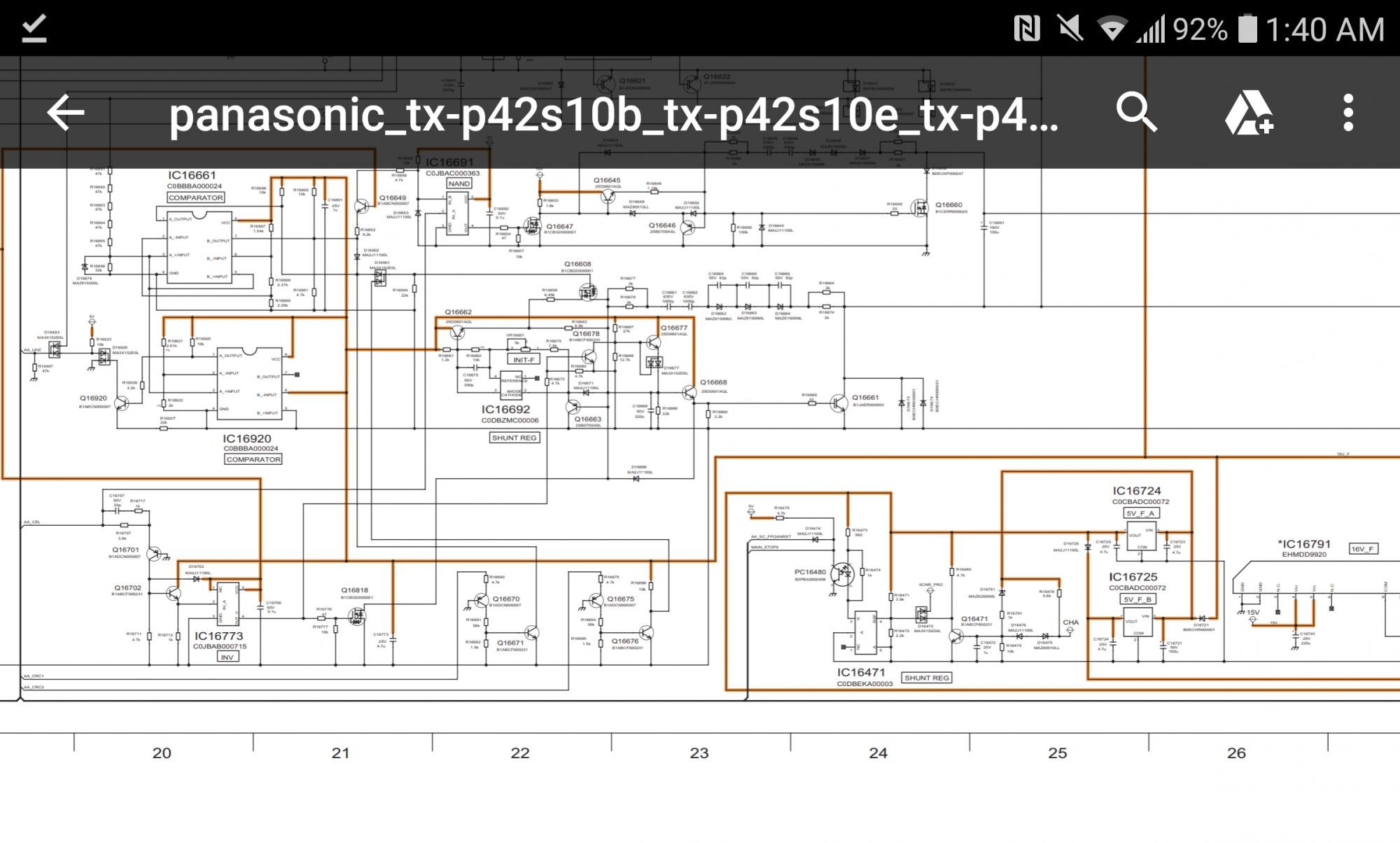The height and width of the screenshot is (843, 1400).
Task: Tap the 16V_F box near IC16791
Action: click(1362, 549)
